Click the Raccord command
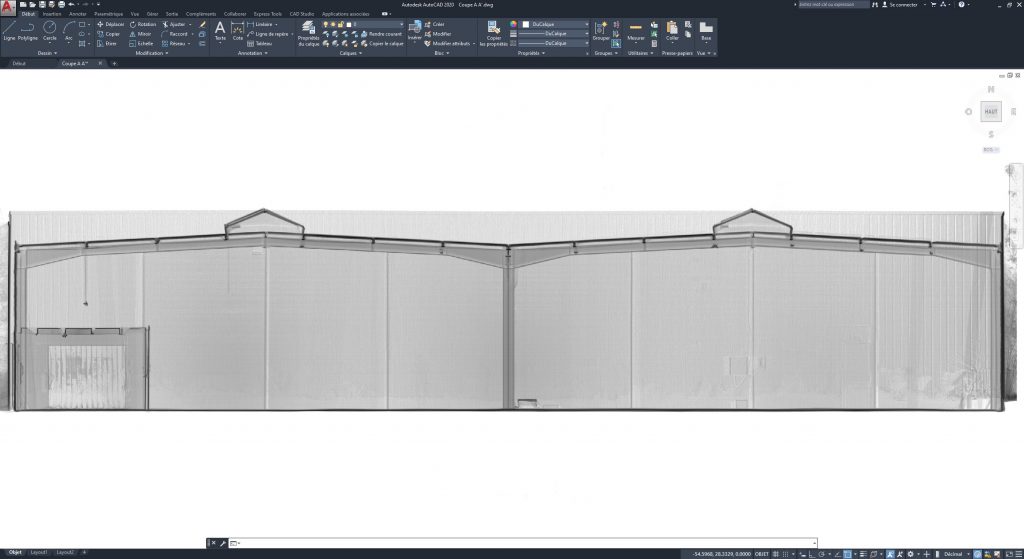This screenshot has height=559, width=1024. [x=174, y=34]
